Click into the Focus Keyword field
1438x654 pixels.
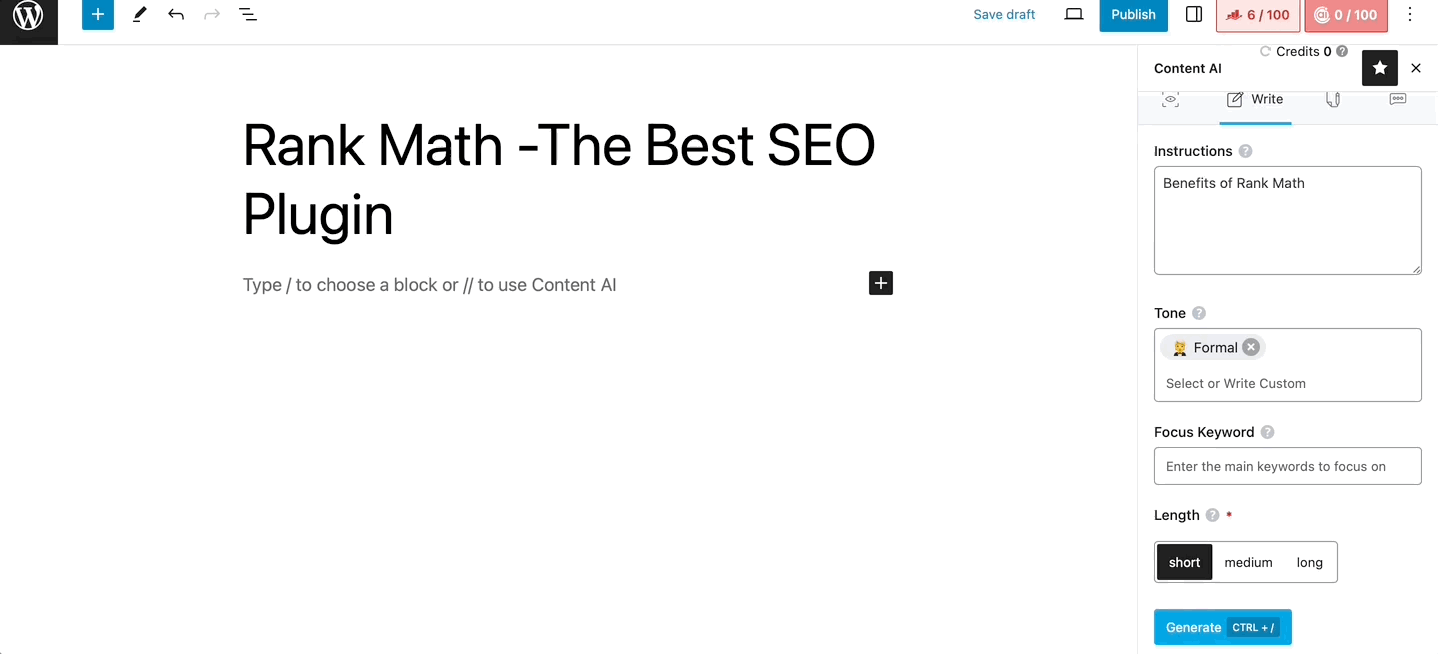point(1288,466)
